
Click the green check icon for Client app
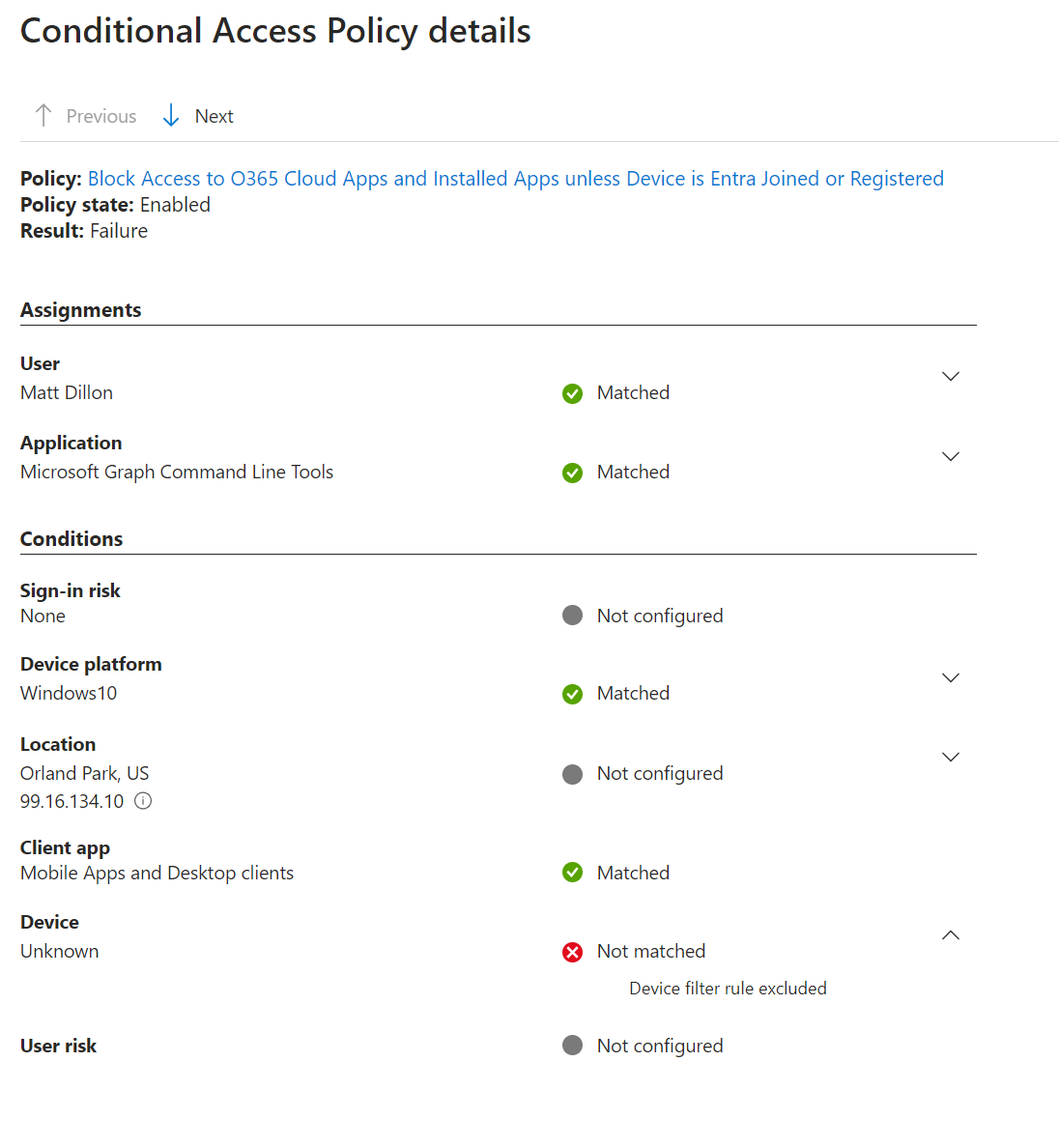click(573, 873)
